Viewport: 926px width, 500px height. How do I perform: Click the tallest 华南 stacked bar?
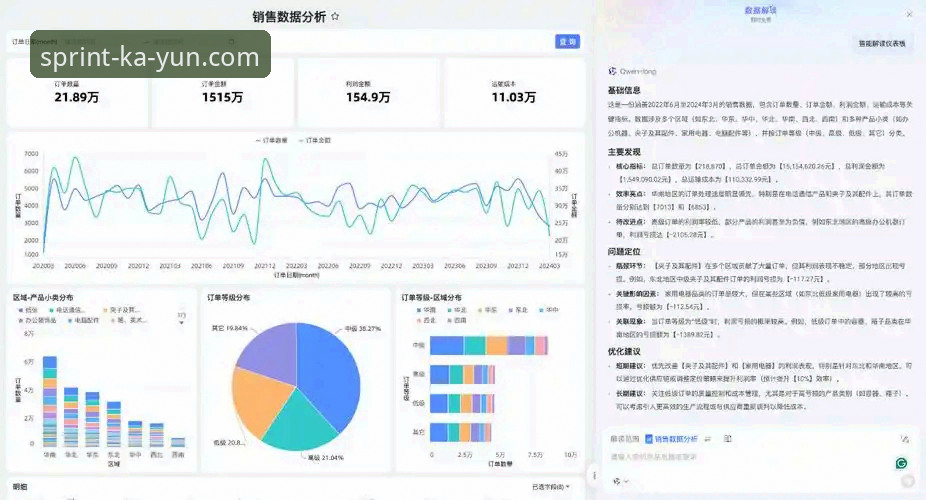[50, 401]
